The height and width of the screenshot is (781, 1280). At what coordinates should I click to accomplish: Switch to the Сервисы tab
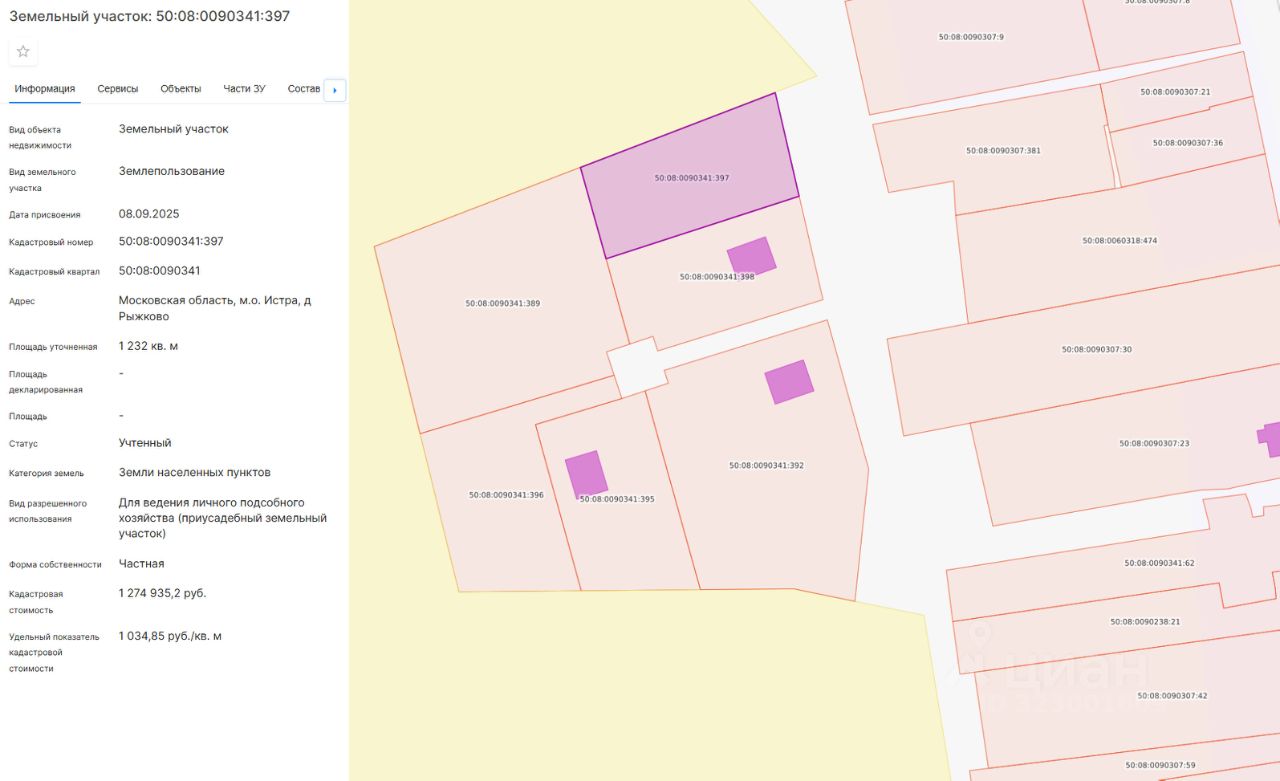coord(118,89)
